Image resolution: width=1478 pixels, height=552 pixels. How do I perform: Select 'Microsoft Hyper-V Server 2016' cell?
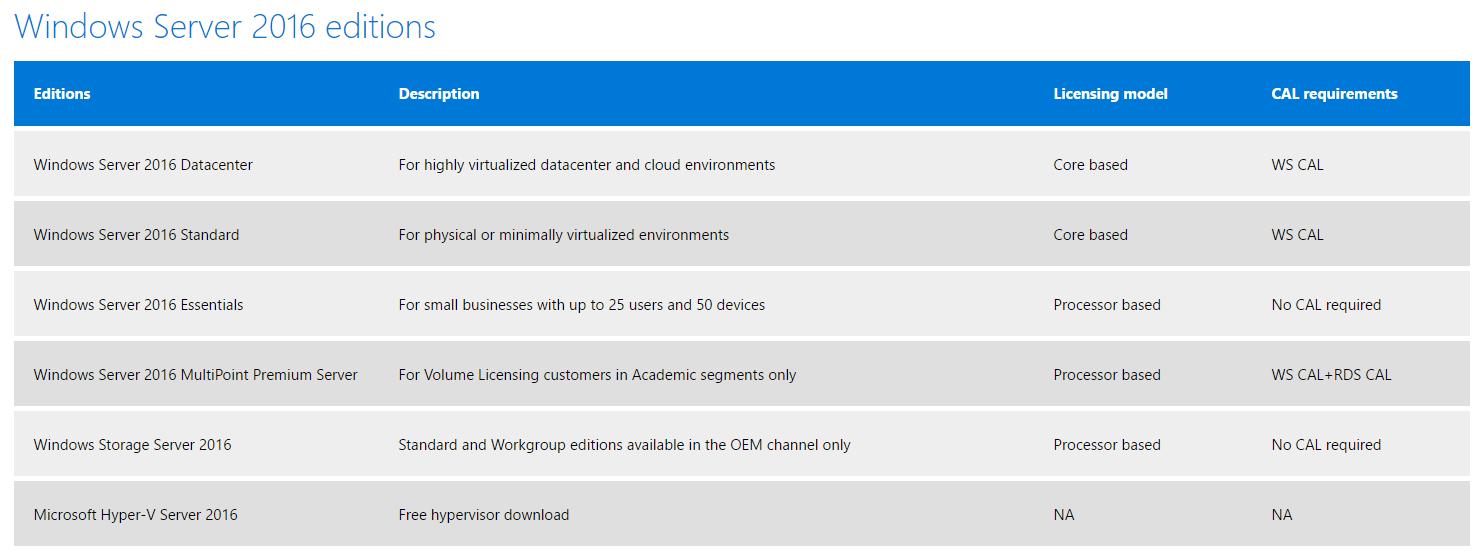136,515
